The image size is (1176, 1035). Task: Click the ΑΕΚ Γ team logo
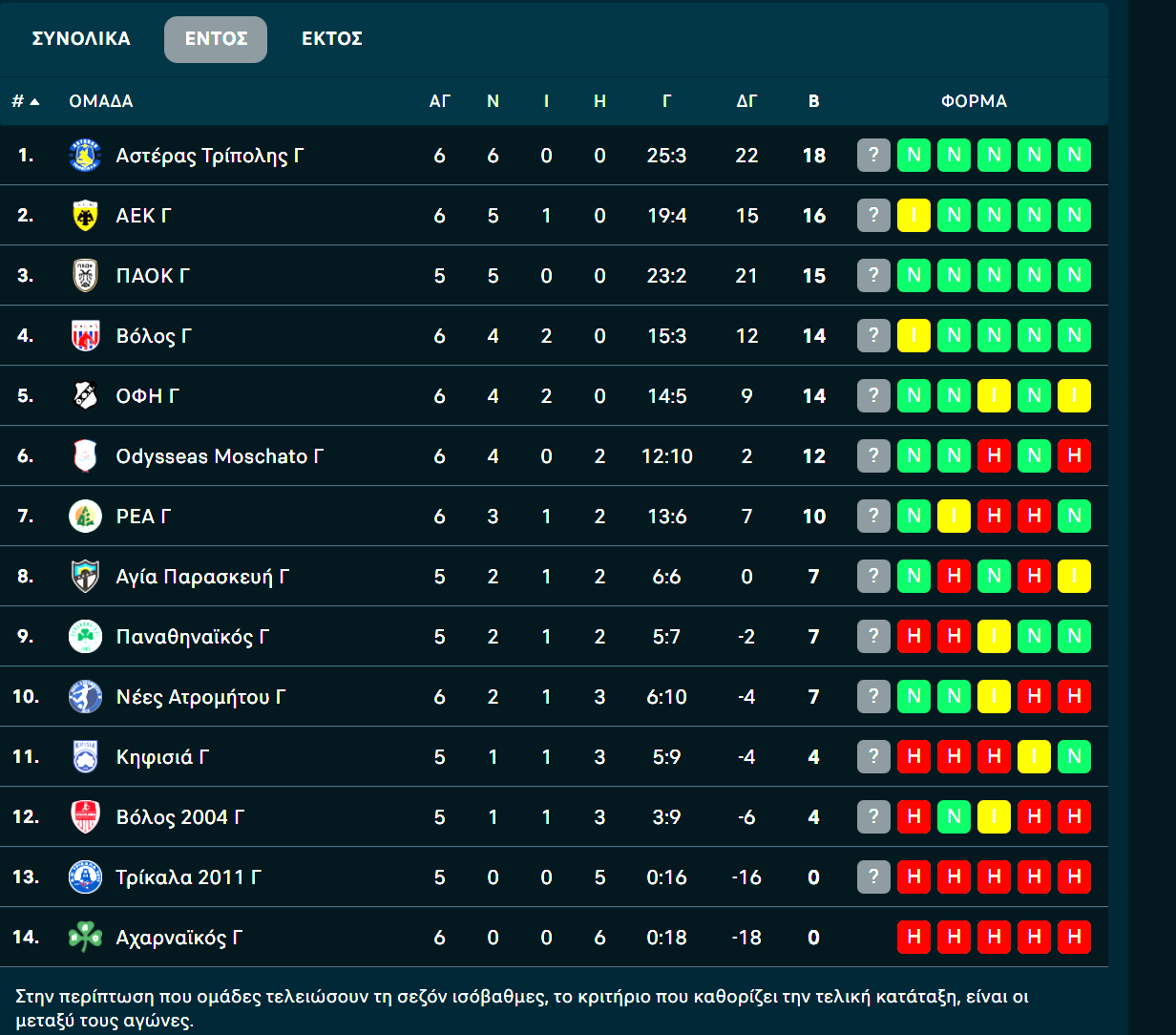pyautogui.click(x=85, y=216)
